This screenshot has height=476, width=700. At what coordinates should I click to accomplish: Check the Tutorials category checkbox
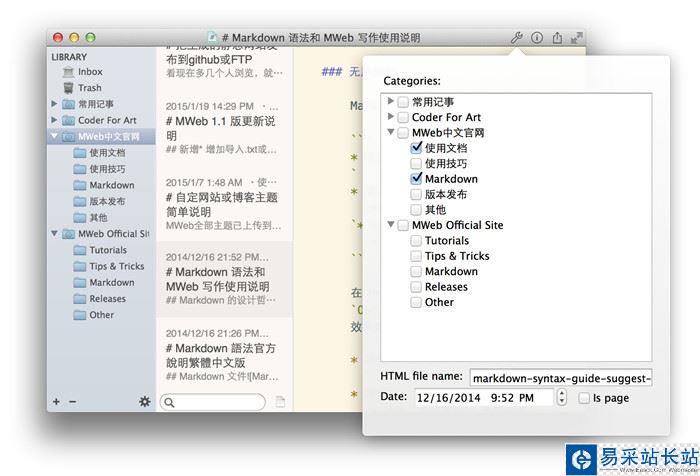click(x=416, y=240)
